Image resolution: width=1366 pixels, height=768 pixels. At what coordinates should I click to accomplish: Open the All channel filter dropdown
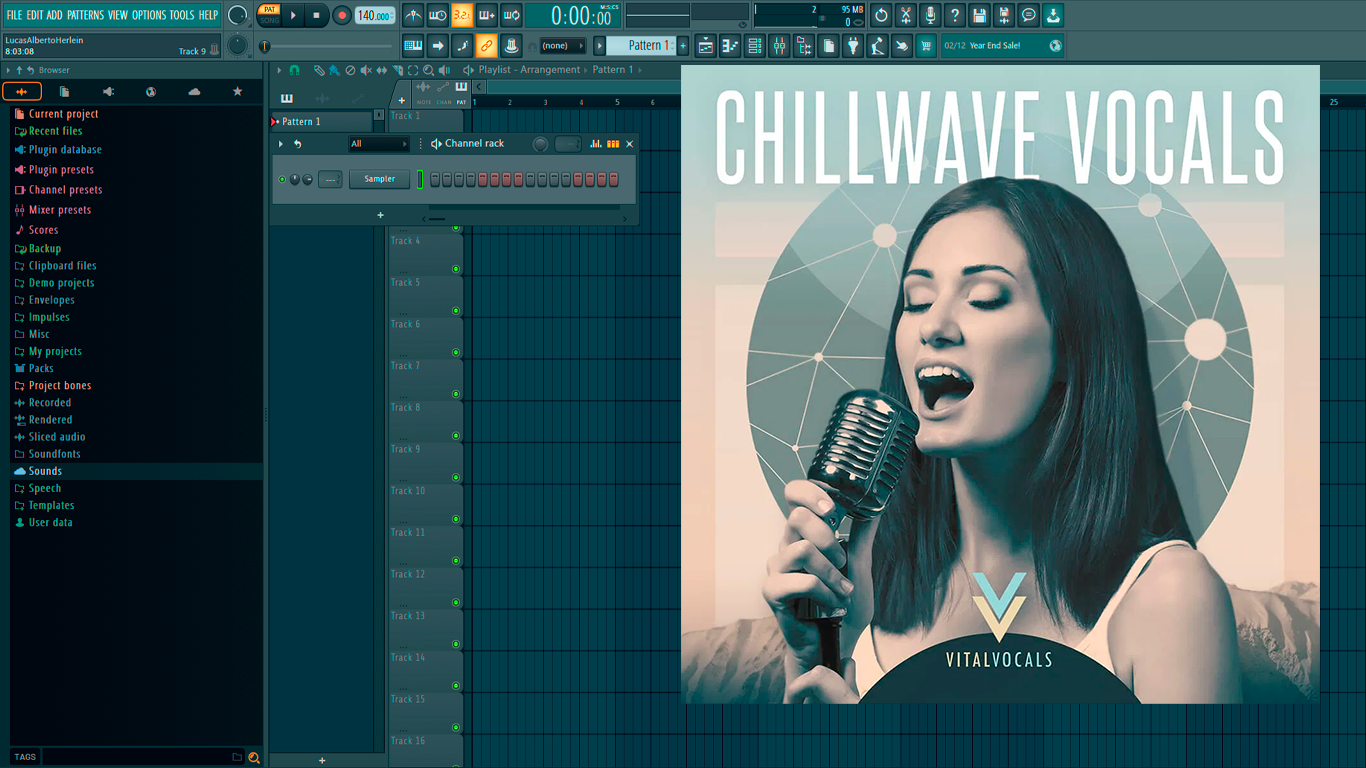[x=378, y=144]
